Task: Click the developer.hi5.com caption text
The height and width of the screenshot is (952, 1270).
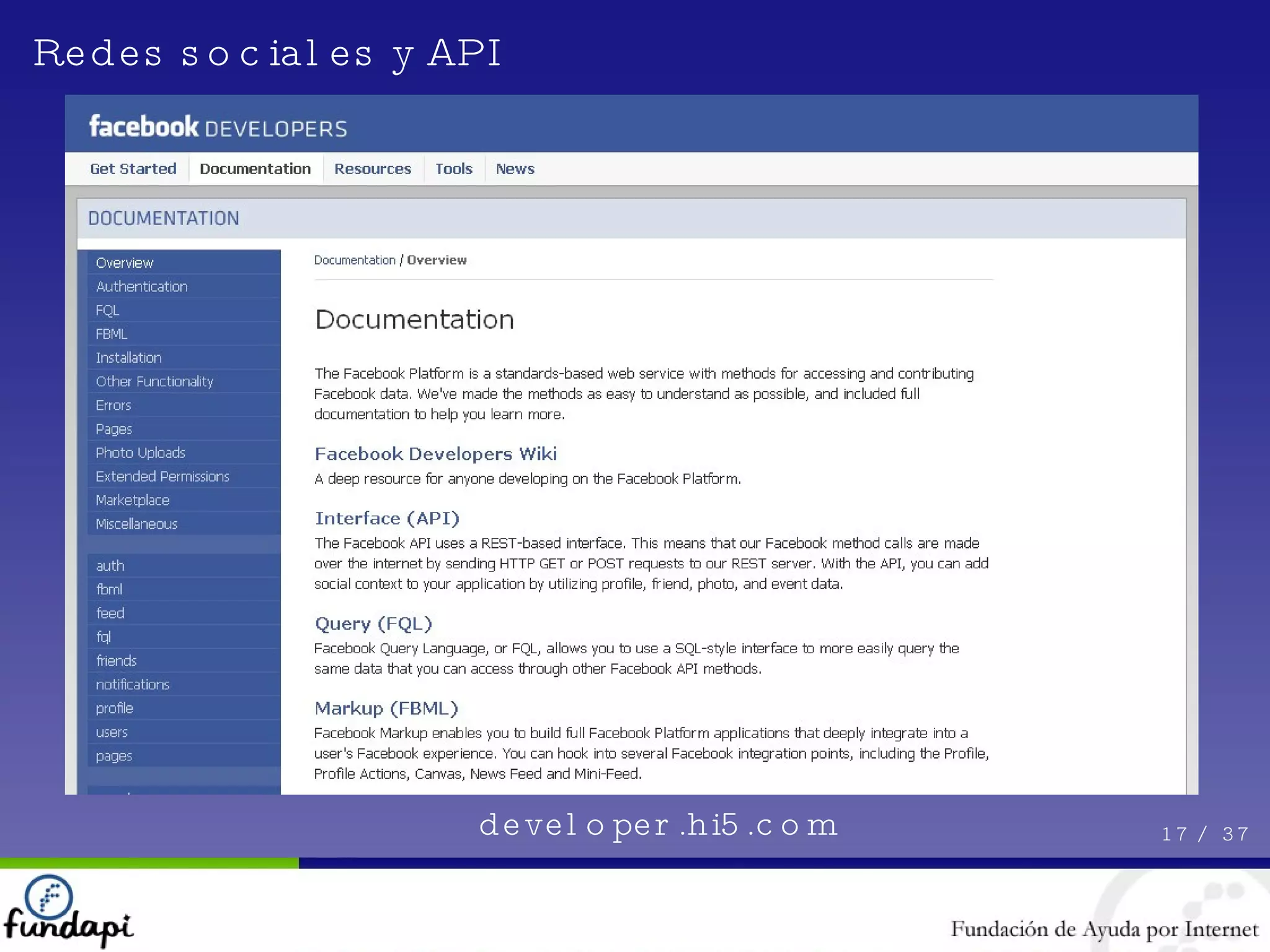Action: point(659,826)
